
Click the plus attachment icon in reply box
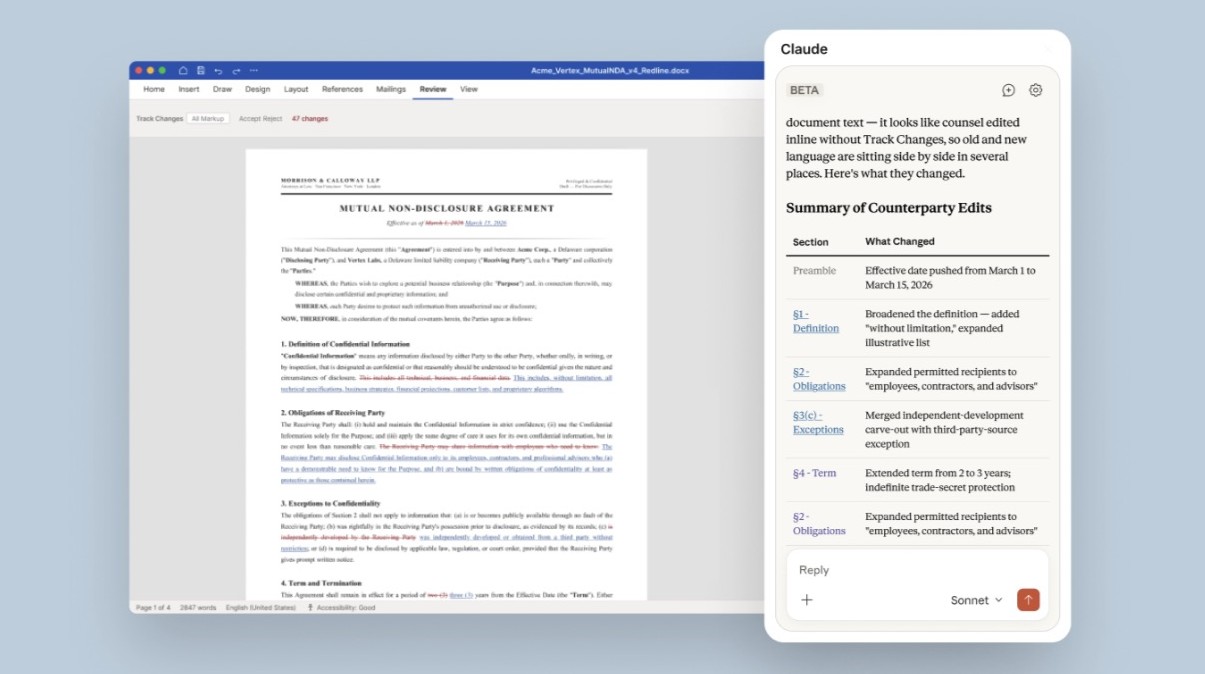pos(807,600)
